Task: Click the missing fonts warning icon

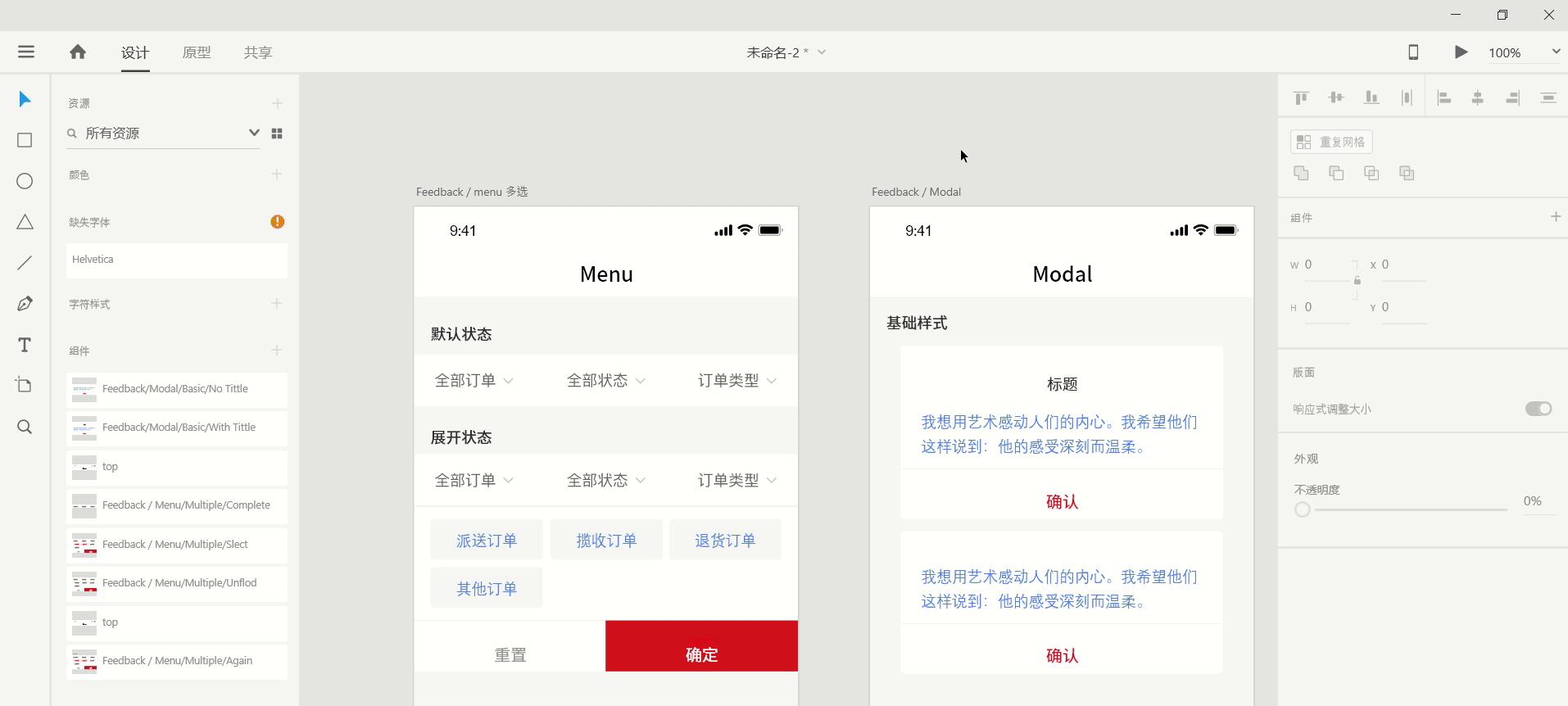Action: click(x=278, y=221)
